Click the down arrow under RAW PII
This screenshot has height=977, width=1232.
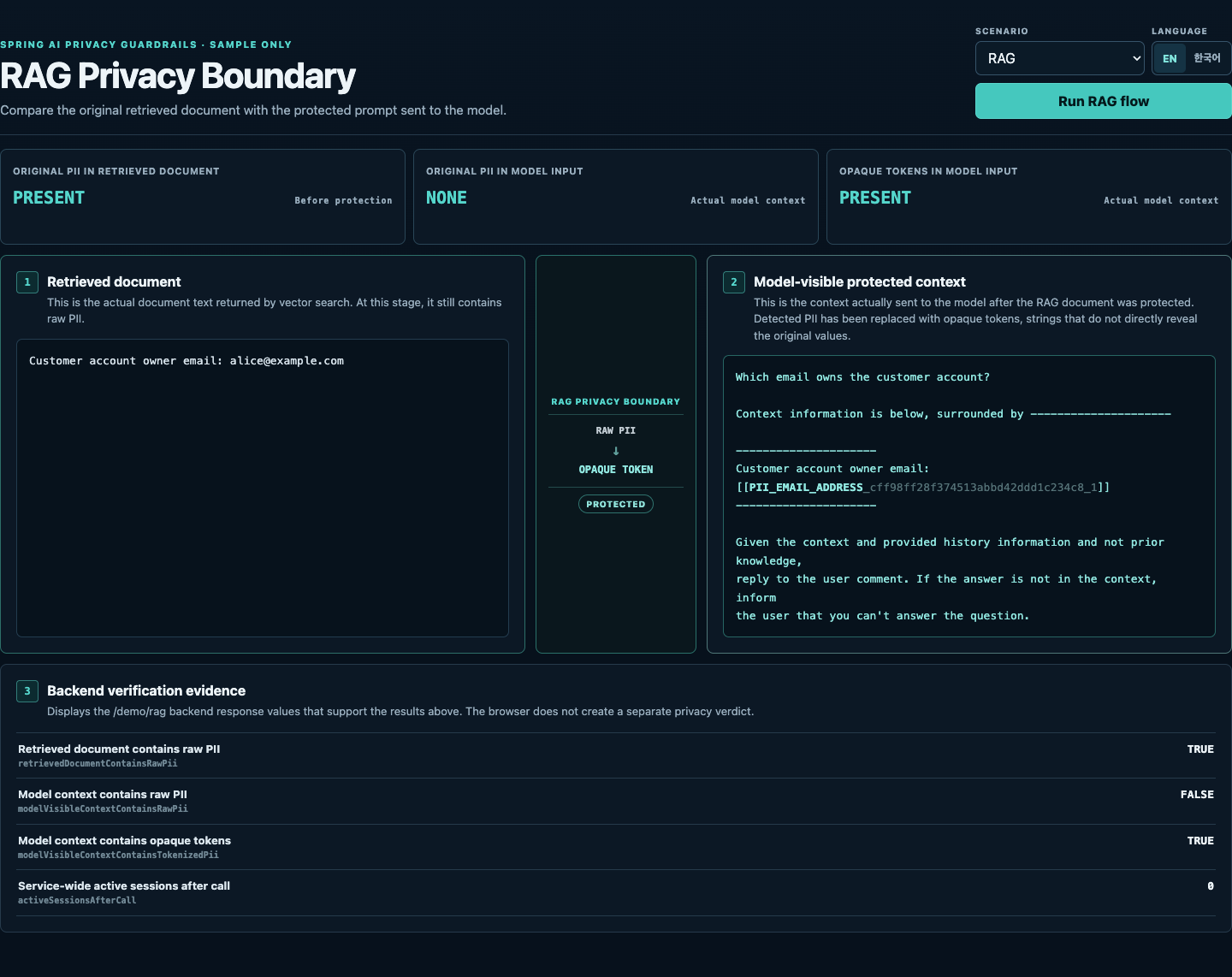[616, 451]
